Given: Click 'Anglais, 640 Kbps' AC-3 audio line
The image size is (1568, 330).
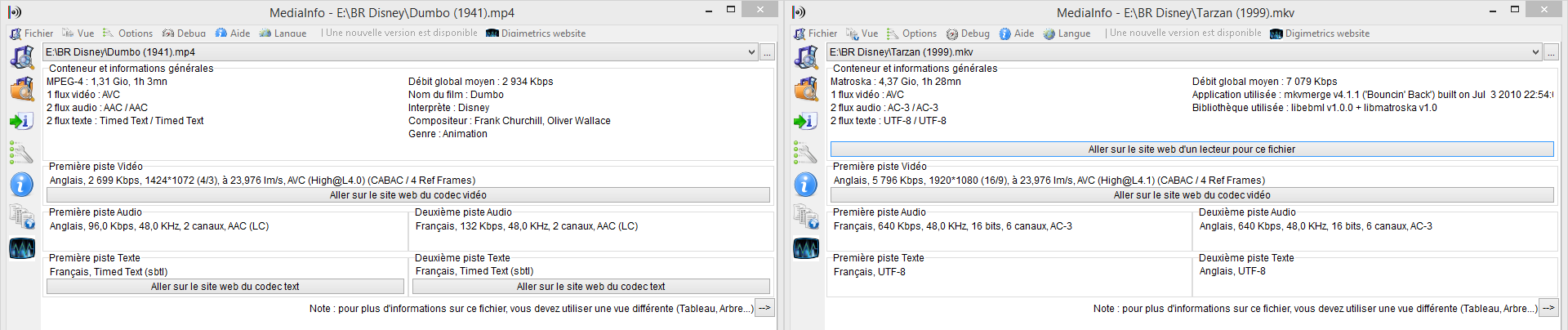Looking at the screenshot, I should pos(1316,226).
